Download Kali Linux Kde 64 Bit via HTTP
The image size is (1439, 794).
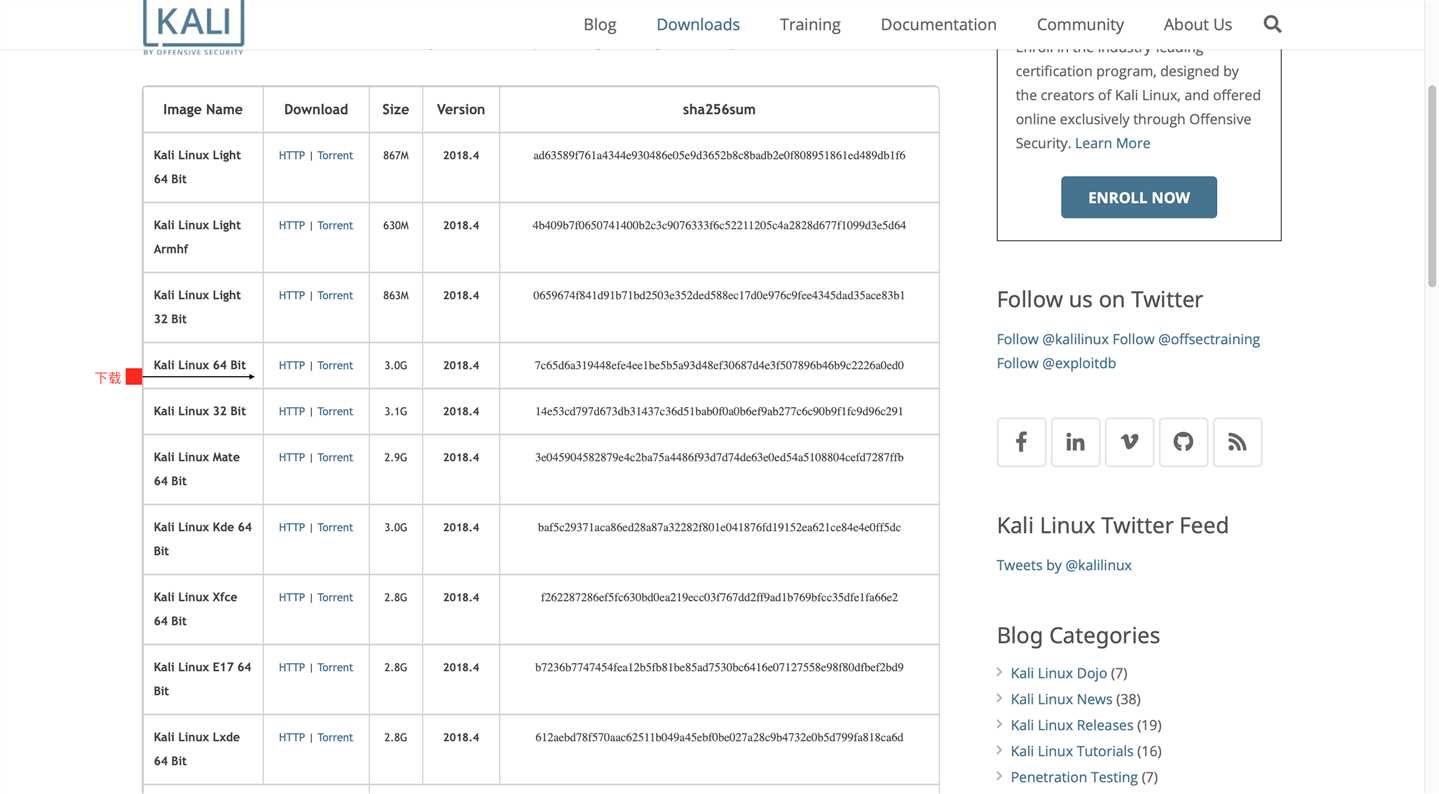(x=292, y=527)
